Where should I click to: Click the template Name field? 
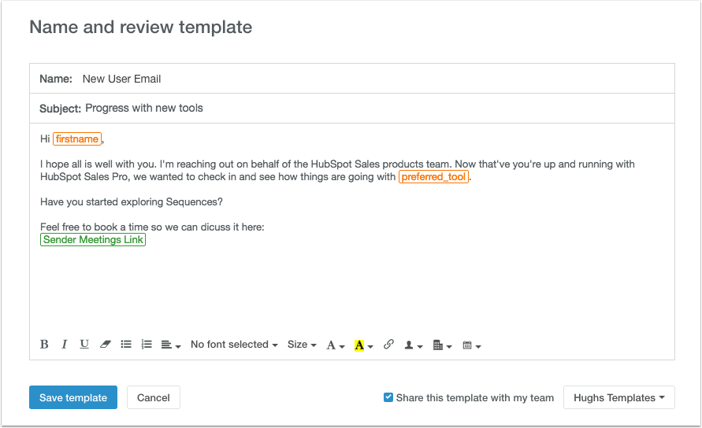pyautogui.click(x=352, y=79)
